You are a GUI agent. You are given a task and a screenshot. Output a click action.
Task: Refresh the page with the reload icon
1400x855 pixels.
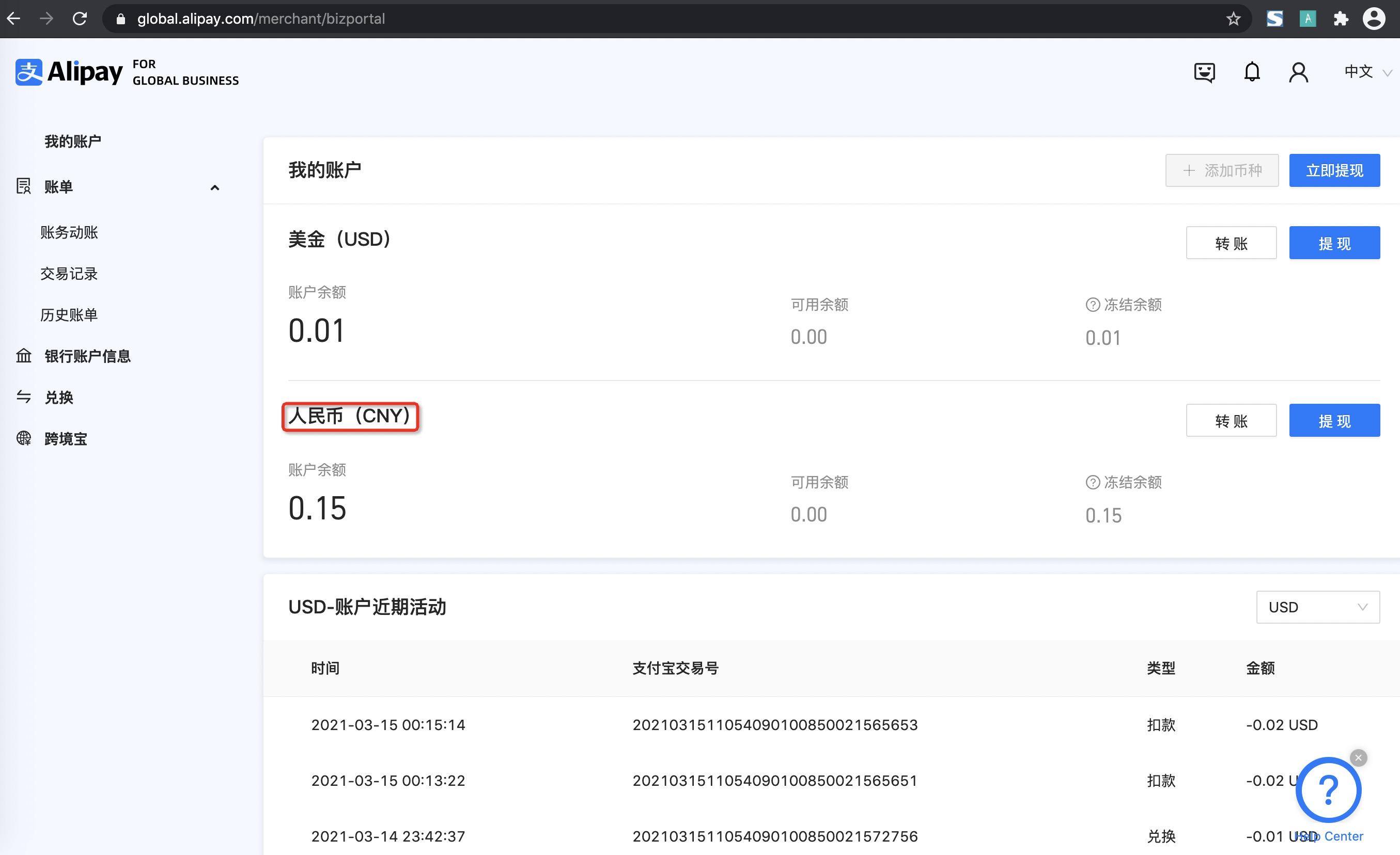80,18
